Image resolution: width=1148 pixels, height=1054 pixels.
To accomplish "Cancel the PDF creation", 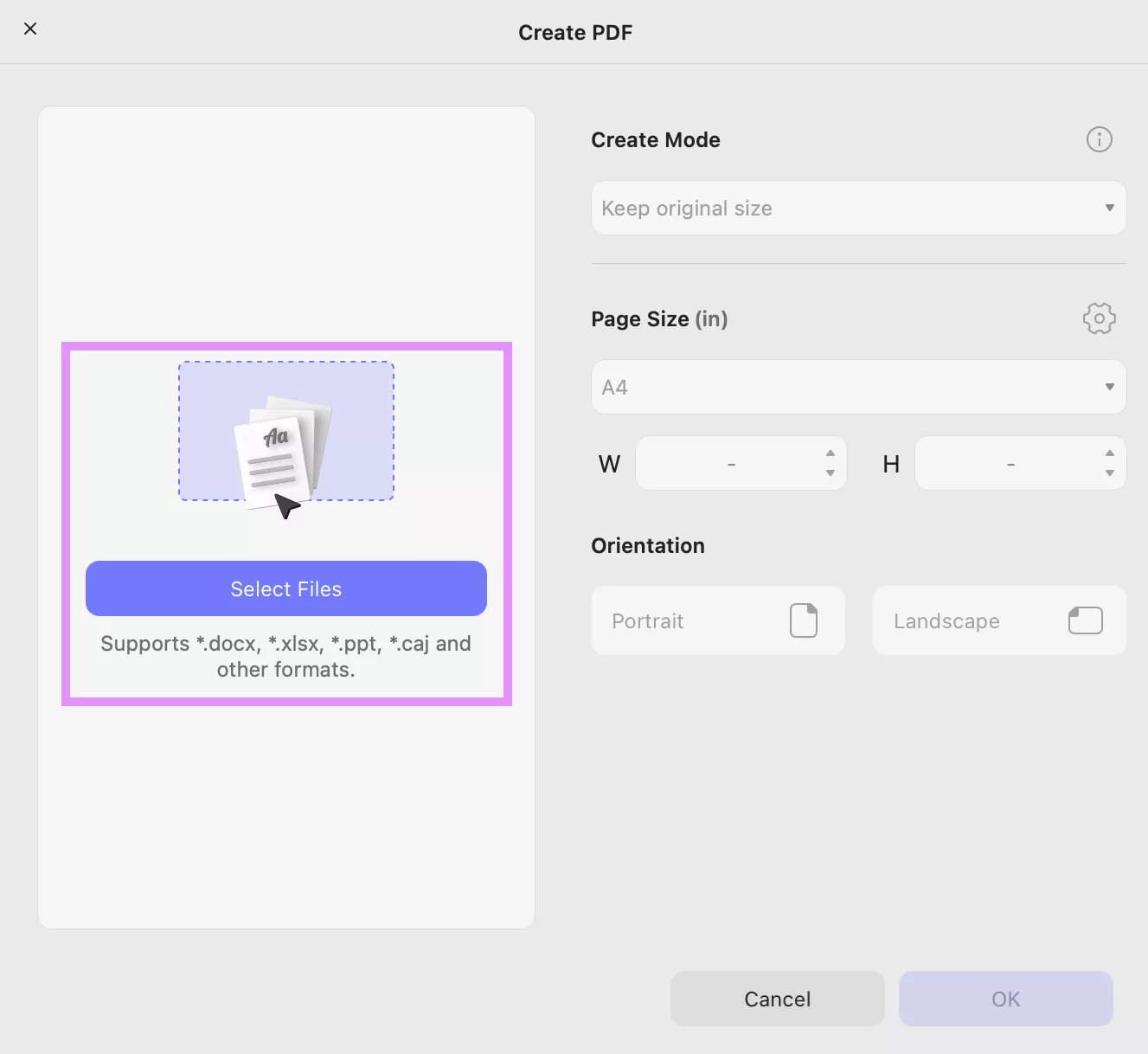I will 777,998.
